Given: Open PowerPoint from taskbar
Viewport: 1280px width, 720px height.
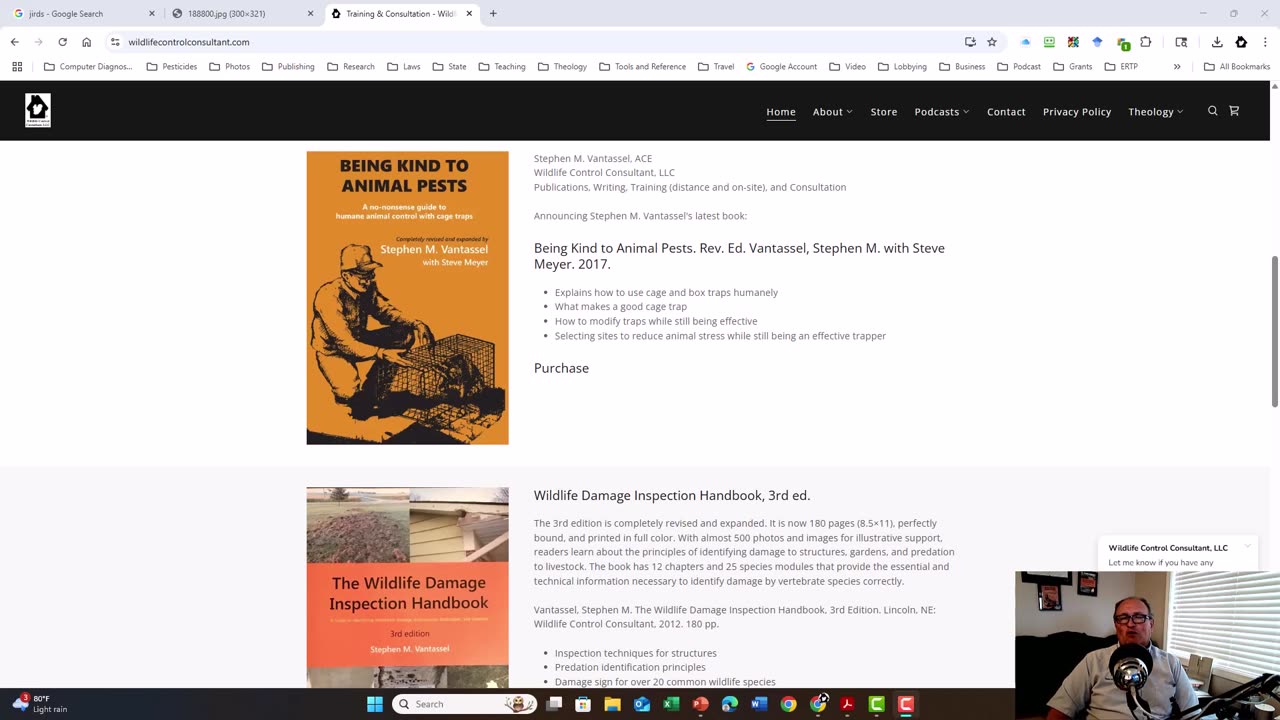Looking at the screenshot, I should [700, 704].
